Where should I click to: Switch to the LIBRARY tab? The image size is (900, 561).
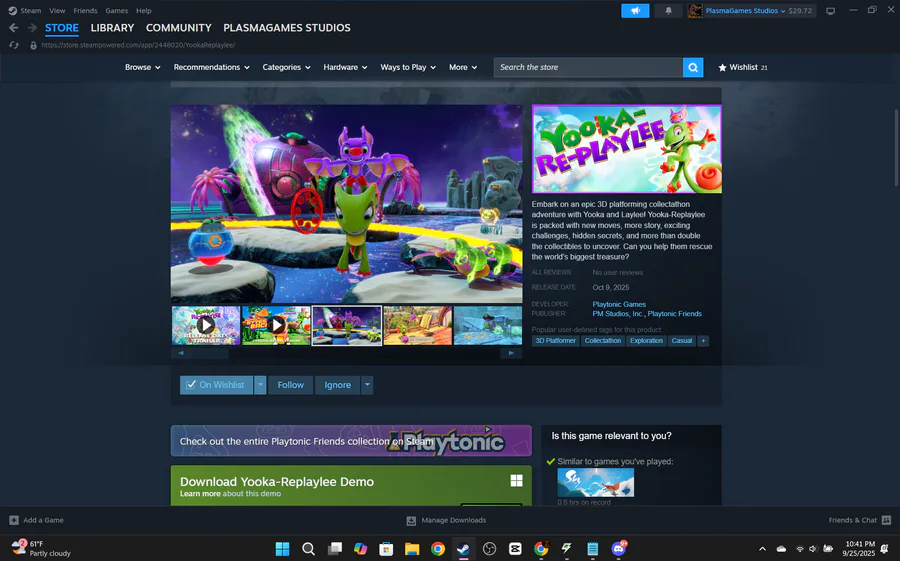[112, 28]
